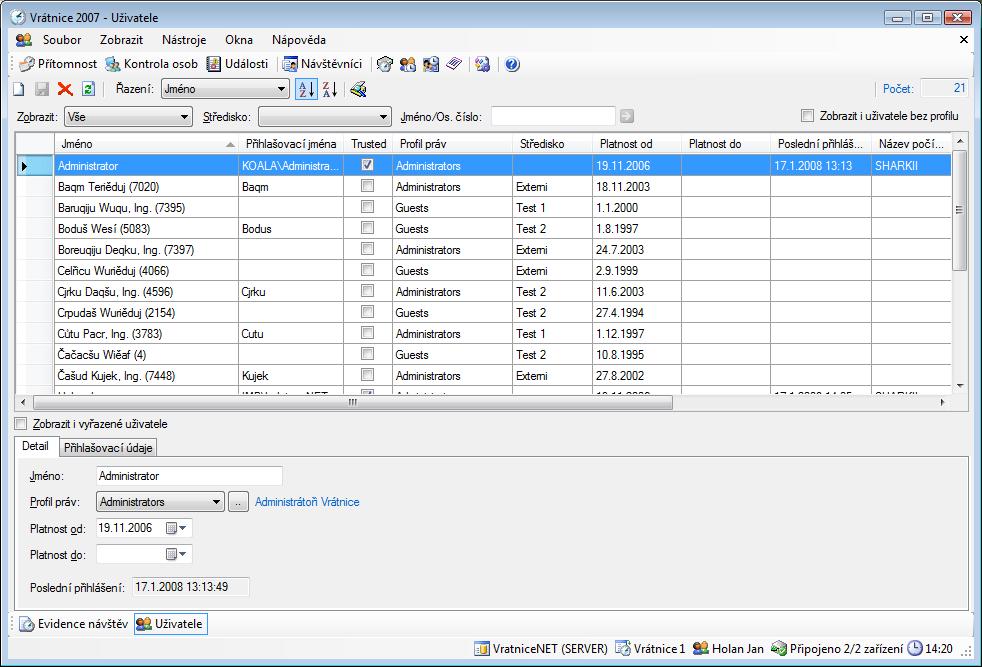The height and width of the screenshot is (667, 982).
Task: Open the calendar picker for Platnost od
Action: click(176, 529)
